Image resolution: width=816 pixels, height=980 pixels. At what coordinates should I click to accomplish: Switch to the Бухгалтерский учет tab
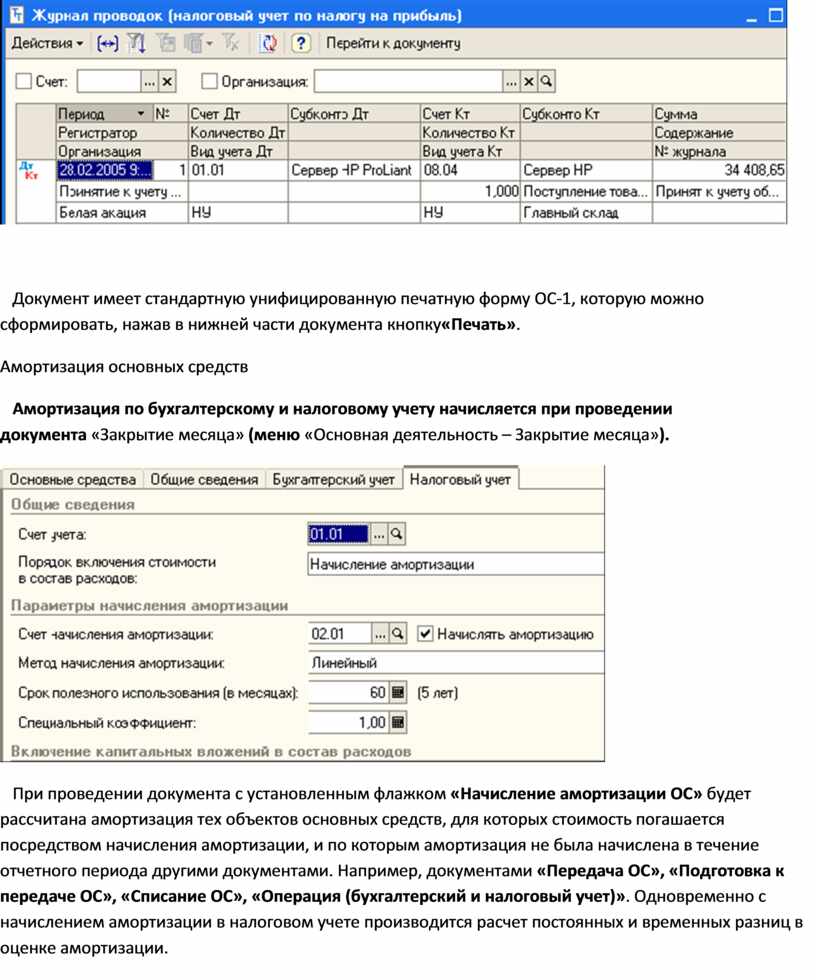pos(333,479)
